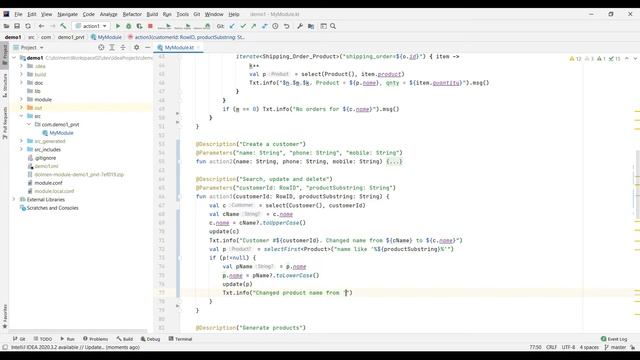Screen dimensions: 640x360
Task: Click the locate file target icon
Action: pos(101,48)
